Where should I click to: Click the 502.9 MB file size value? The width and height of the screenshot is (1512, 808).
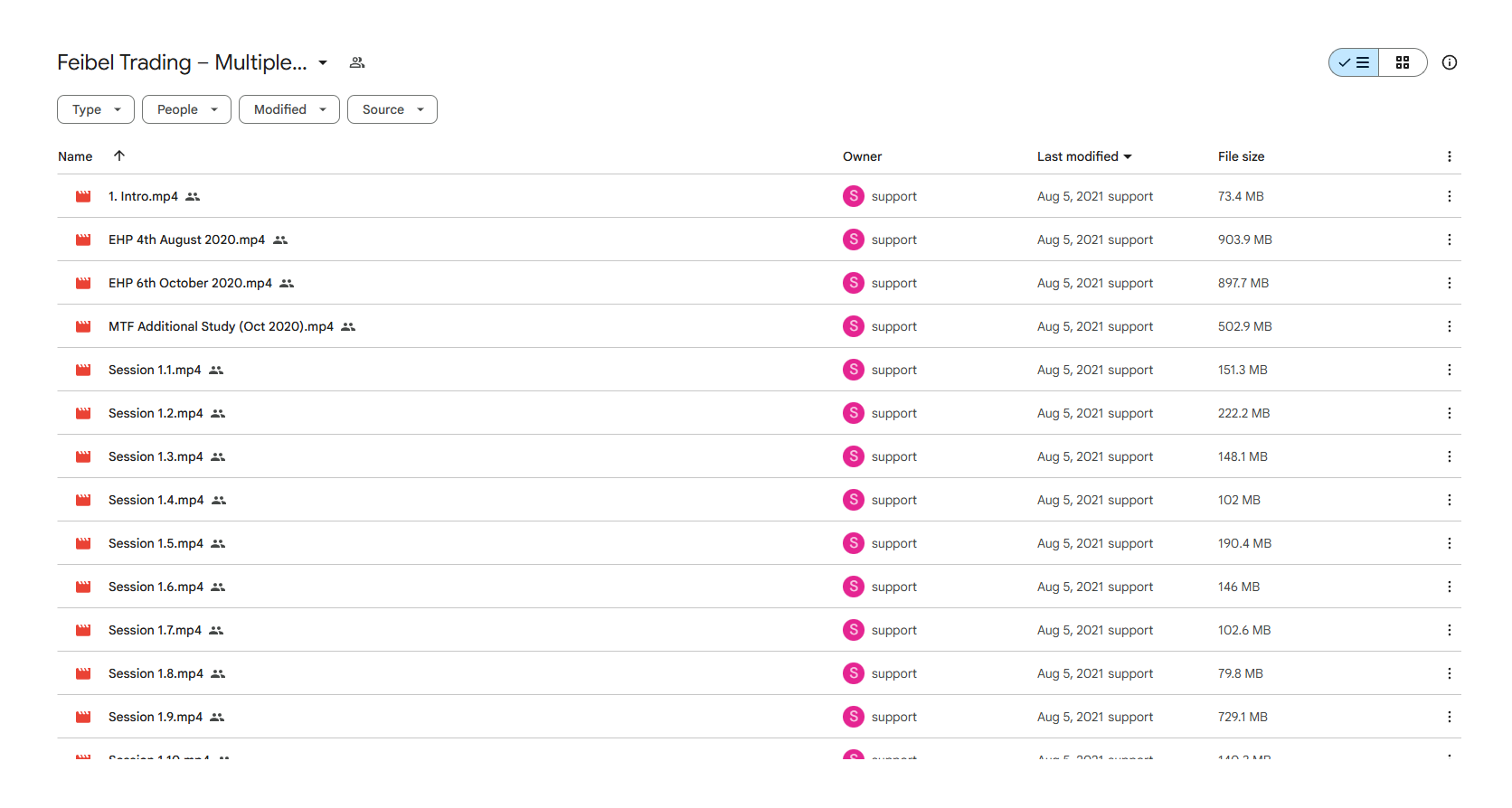click(1244, 326)
